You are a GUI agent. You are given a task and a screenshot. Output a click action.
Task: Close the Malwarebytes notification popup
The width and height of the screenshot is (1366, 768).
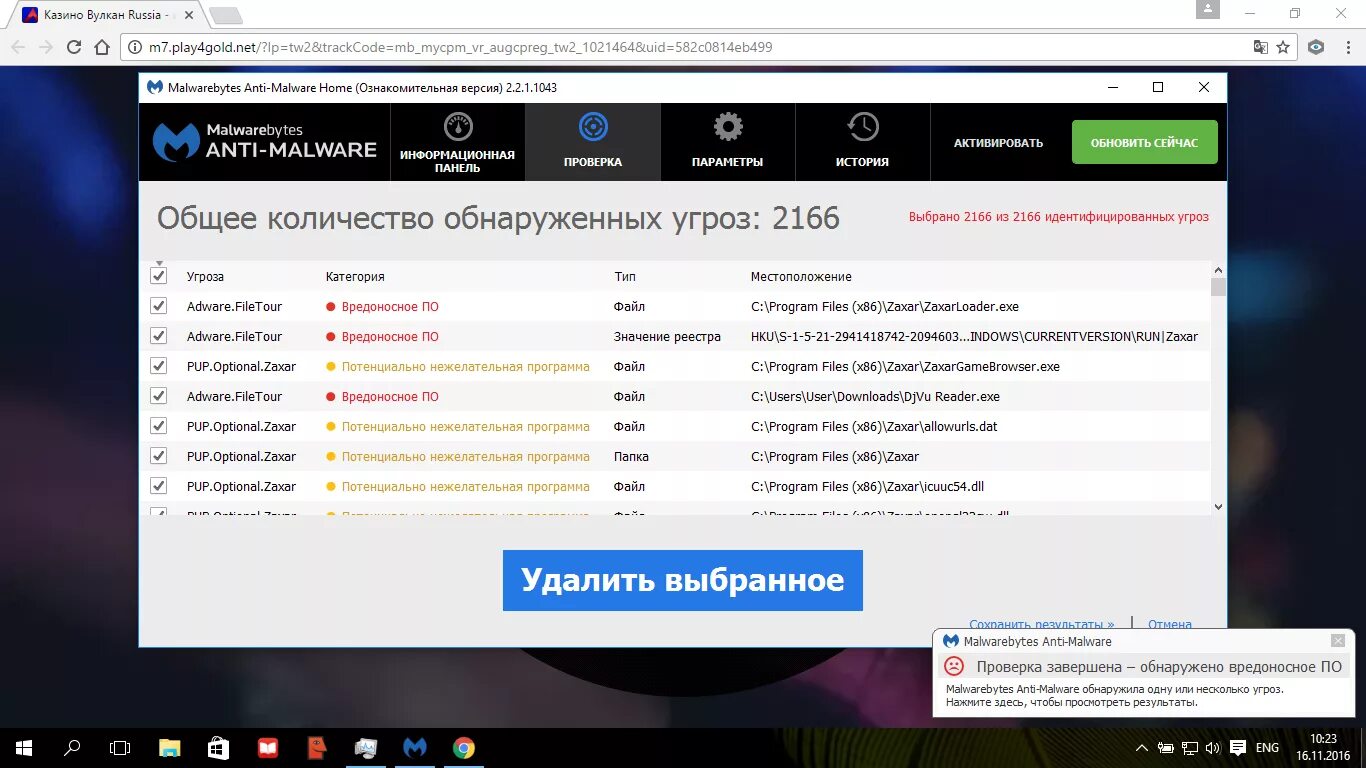pos(1338,641)
